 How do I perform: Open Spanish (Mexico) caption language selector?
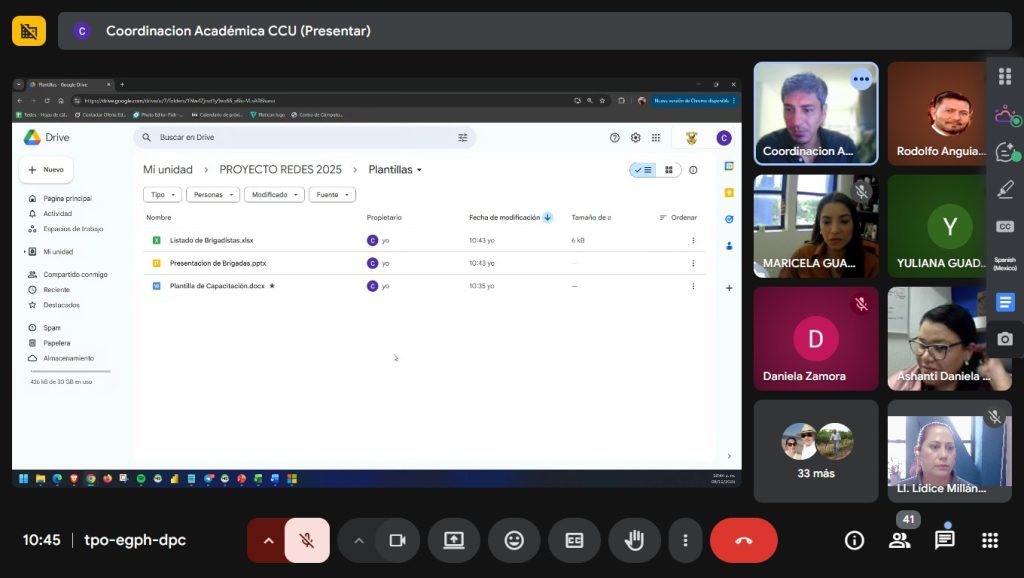tap(1005, 263)
